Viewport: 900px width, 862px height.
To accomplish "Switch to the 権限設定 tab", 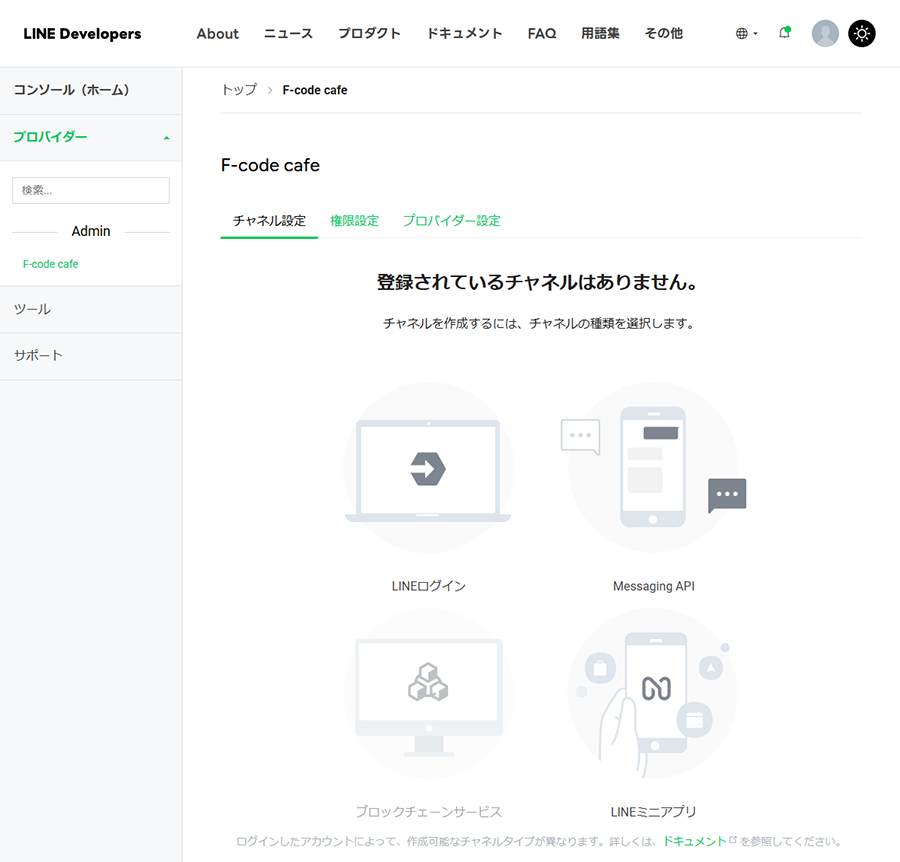I will pos(354,221).
